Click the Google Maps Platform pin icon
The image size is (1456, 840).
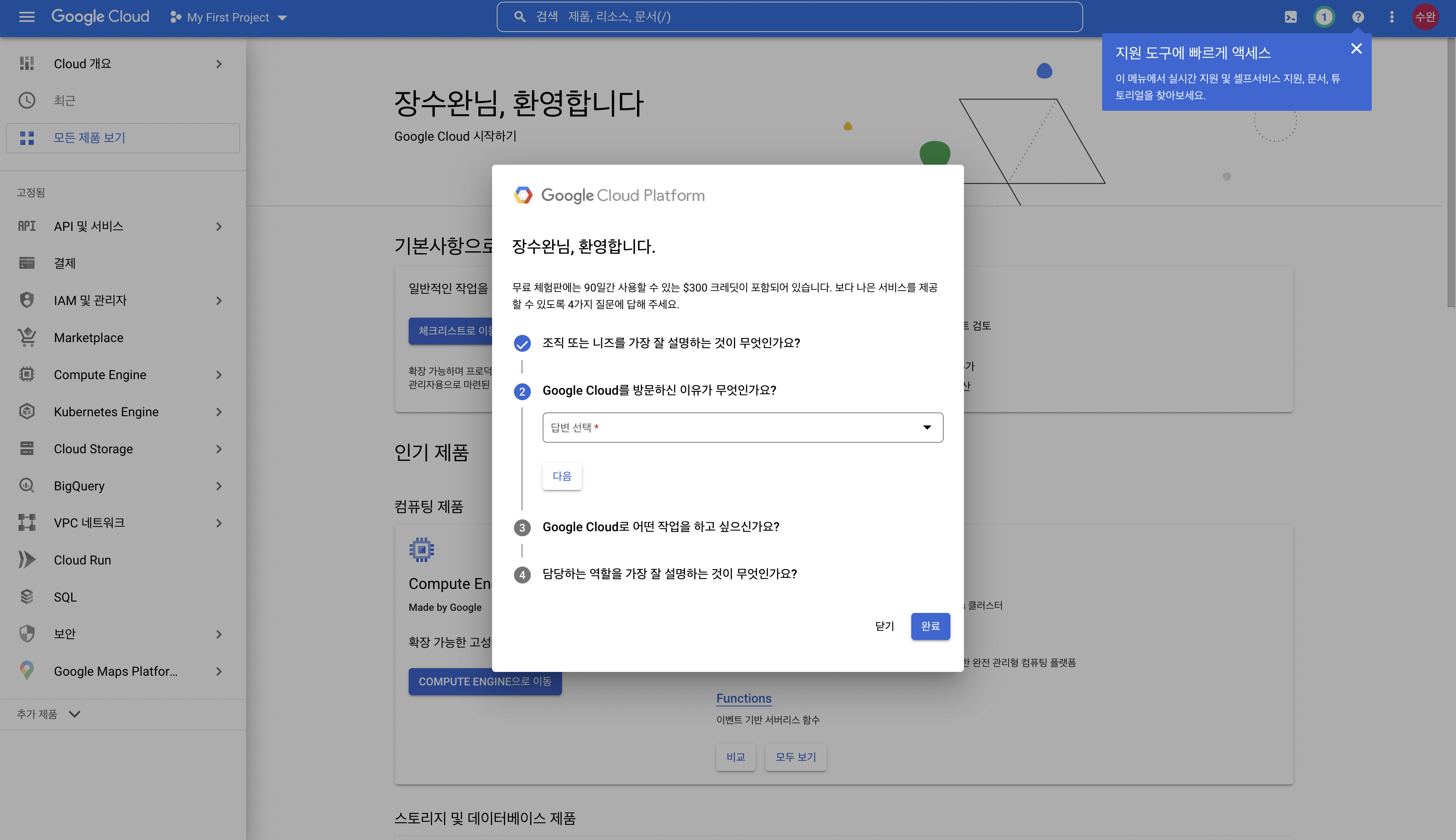pos(27,670)
